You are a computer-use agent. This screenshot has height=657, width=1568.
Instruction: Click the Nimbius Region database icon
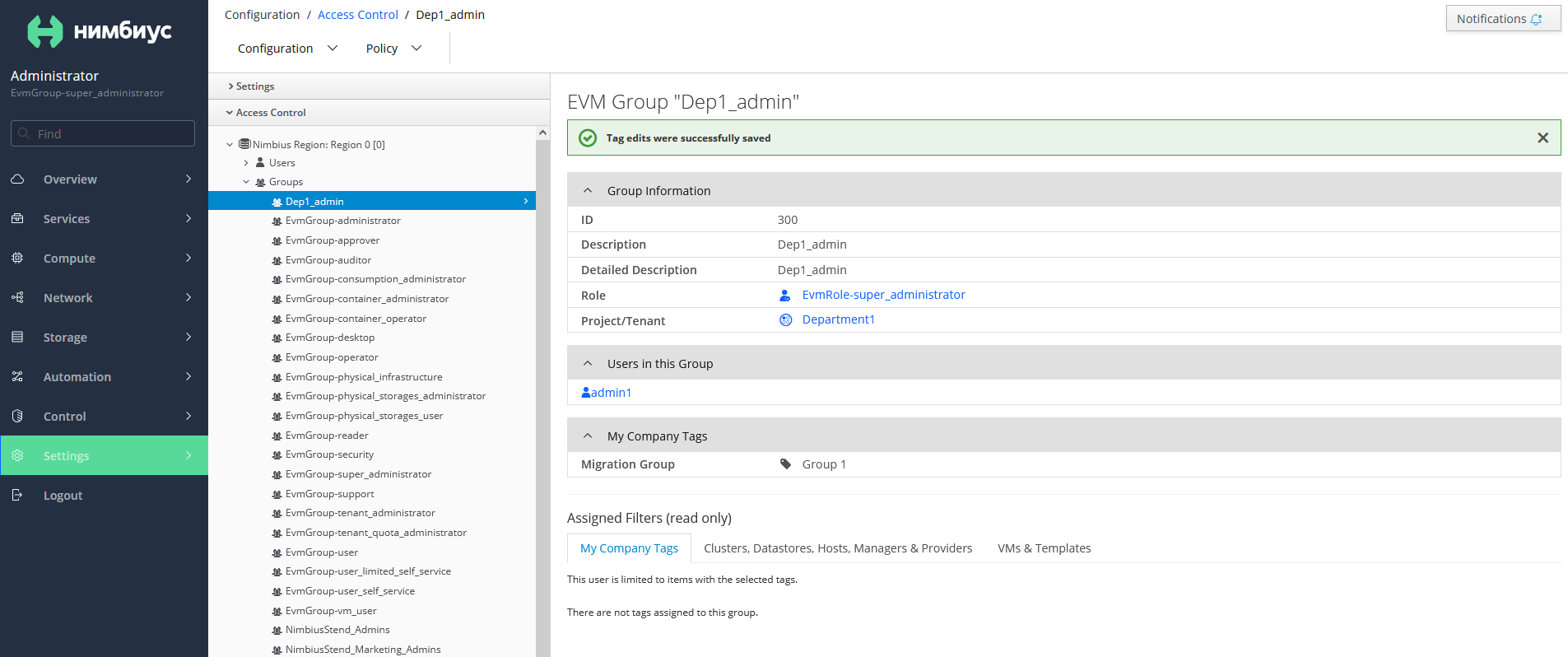(x=244, y=144)
